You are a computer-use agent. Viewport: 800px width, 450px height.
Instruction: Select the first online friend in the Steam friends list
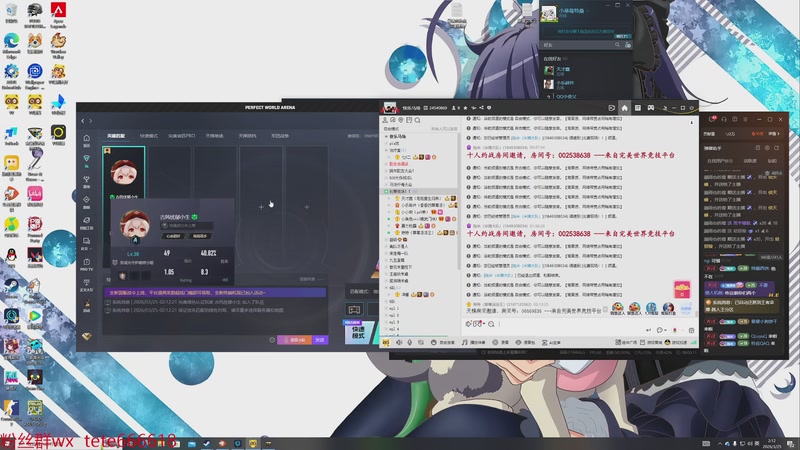pyautogui.click(x=584, y=70)
